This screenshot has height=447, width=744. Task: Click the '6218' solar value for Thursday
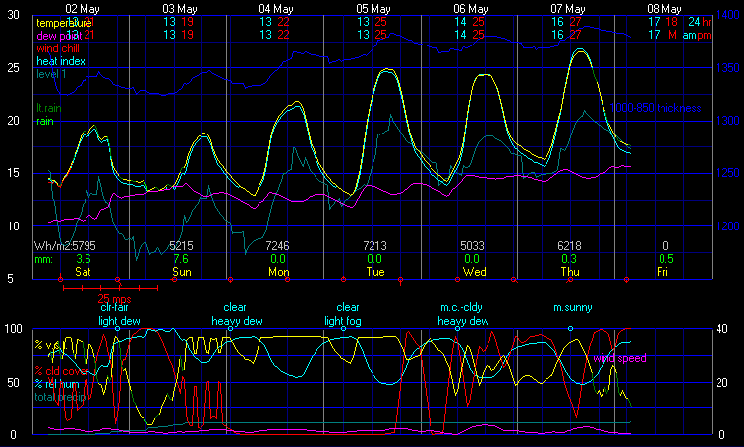569,246
